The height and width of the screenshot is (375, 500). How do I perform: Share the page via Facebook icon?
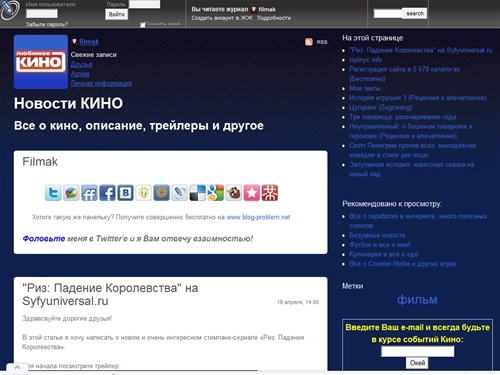pyautogui.click(x=107, y=193)
